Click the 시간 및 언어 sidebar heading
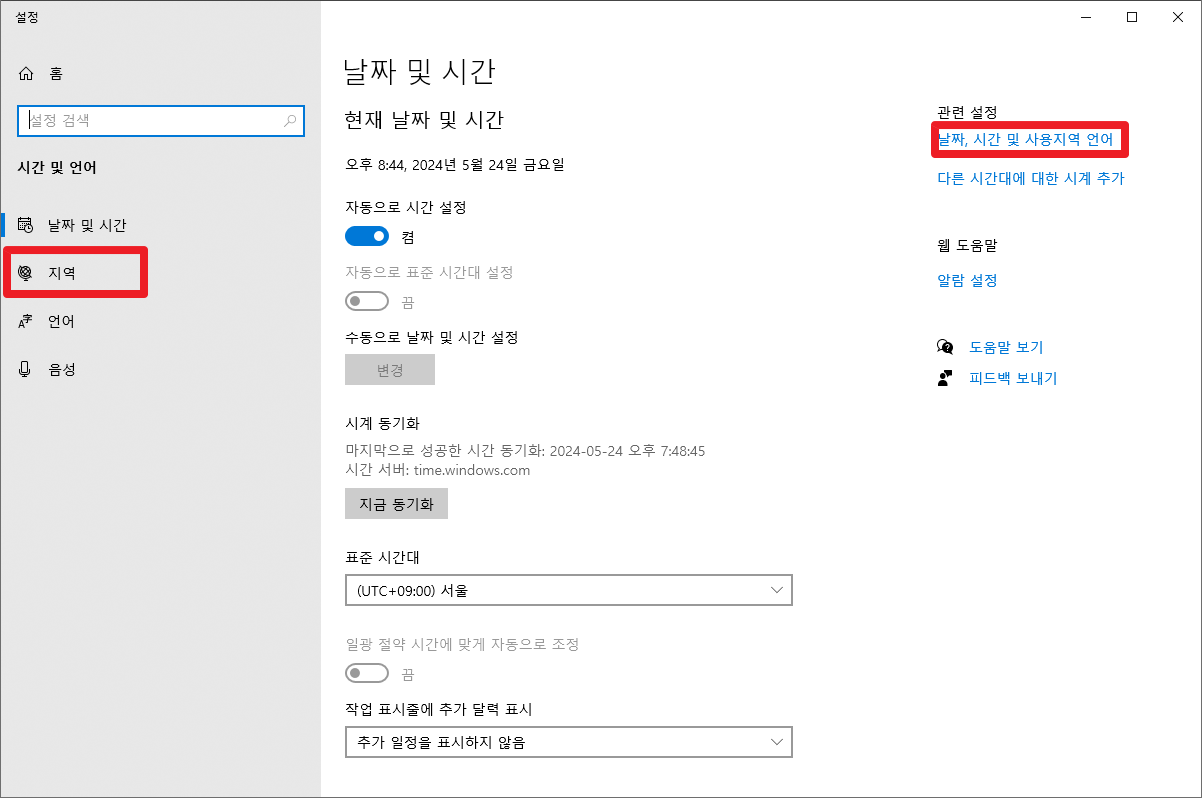The height and width of the screenshot is (798, 1202). (57, 167)
